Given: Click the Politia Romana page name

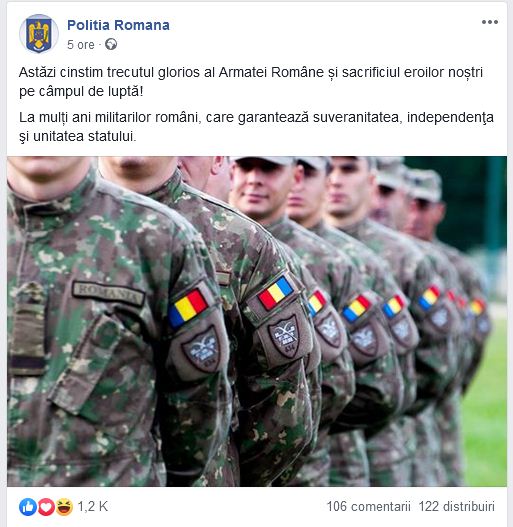Looking at the screenshot, I should click(x=118, y=25).
